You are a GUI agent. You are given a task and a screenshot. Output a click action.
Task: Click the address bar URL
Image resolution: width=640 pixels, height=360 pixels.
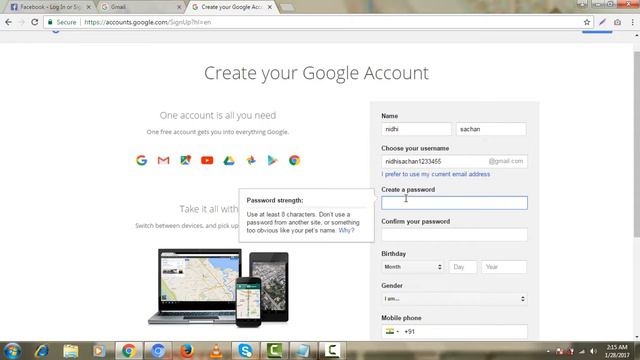[x=148, y=22]
